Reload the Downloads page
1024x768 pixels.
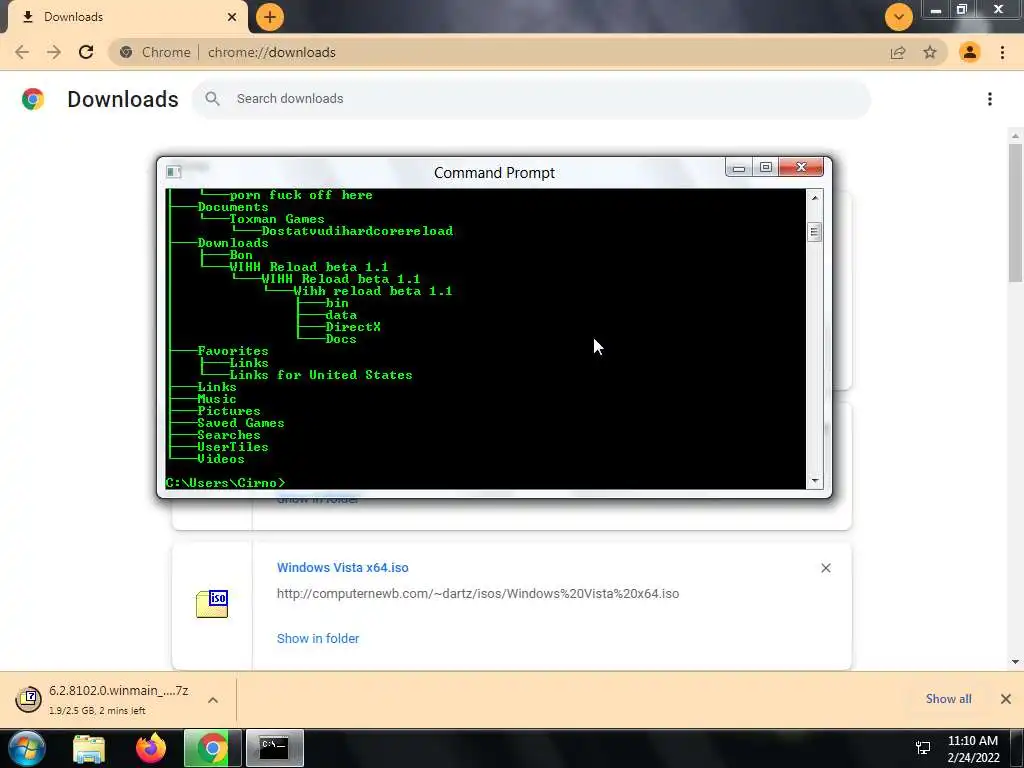(86, 52)
